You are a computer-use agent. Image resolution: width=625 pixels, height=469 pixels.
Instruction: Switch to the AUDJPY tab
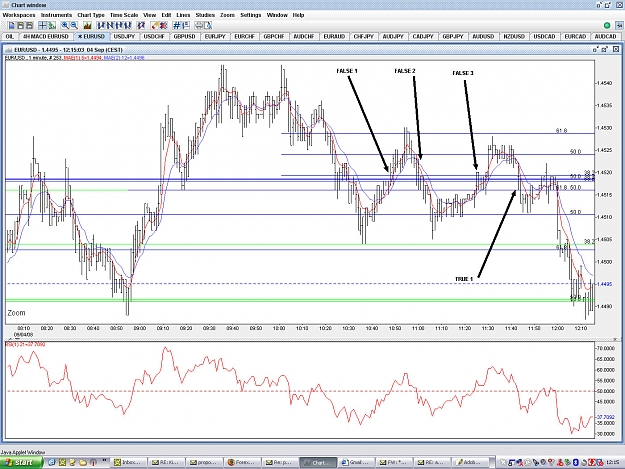[393, 36]
